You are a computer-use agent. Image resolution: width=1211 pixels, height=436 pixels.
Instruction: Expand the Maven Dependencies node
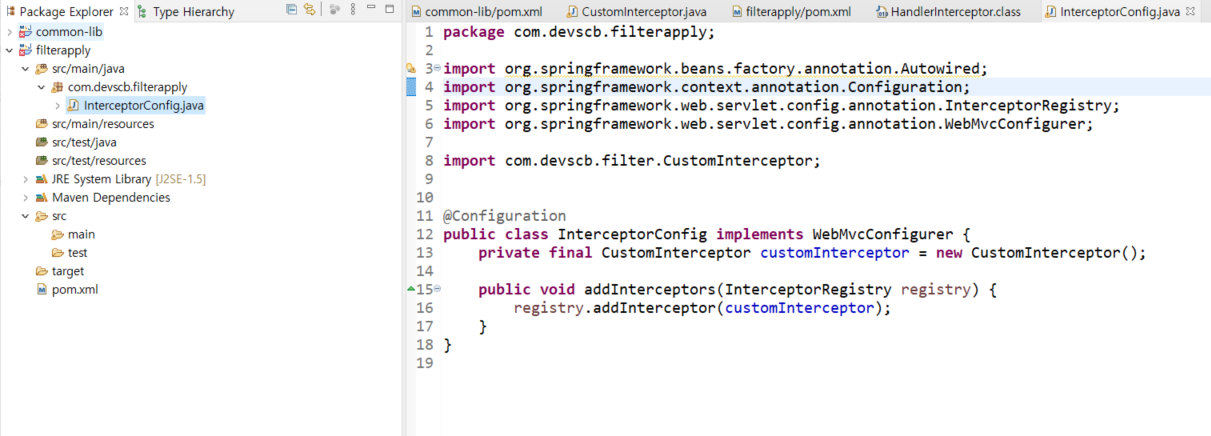25,197
